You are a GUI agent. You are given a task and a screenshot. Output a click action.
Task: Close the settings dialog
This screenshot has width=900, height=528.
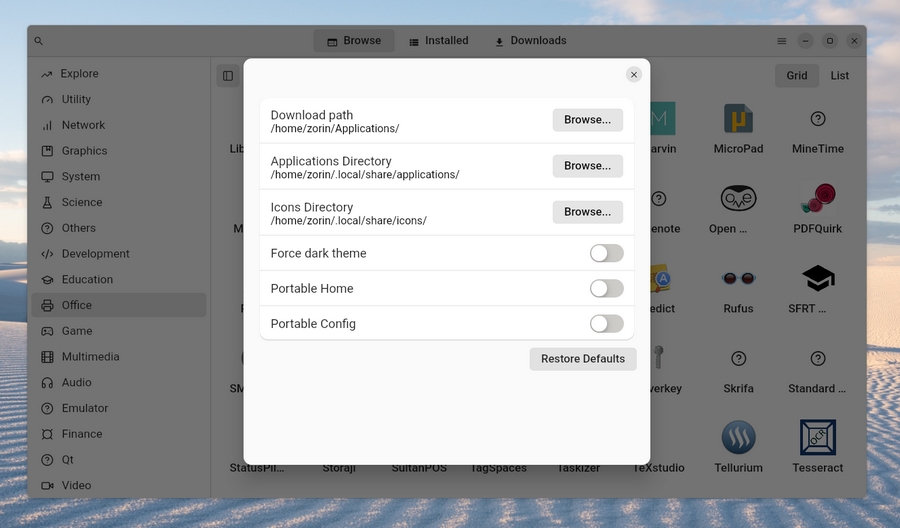click(x=633, y=75)
